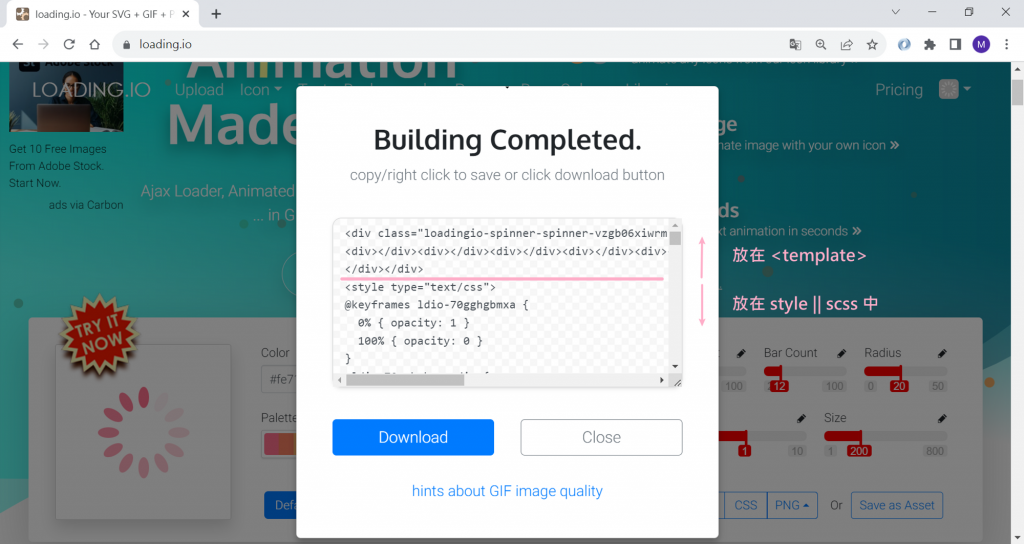This screenshot has width=1024, height=544.
Task: Open the Chrome three-dot menu
Action: 1006,44
